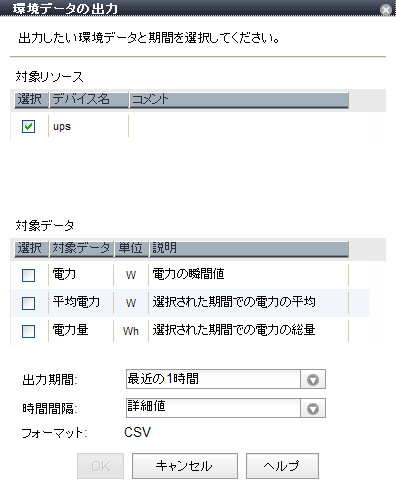Click the 説明 column header
The width and height of the screenshot is (396, 497).
tap(249, 249)
